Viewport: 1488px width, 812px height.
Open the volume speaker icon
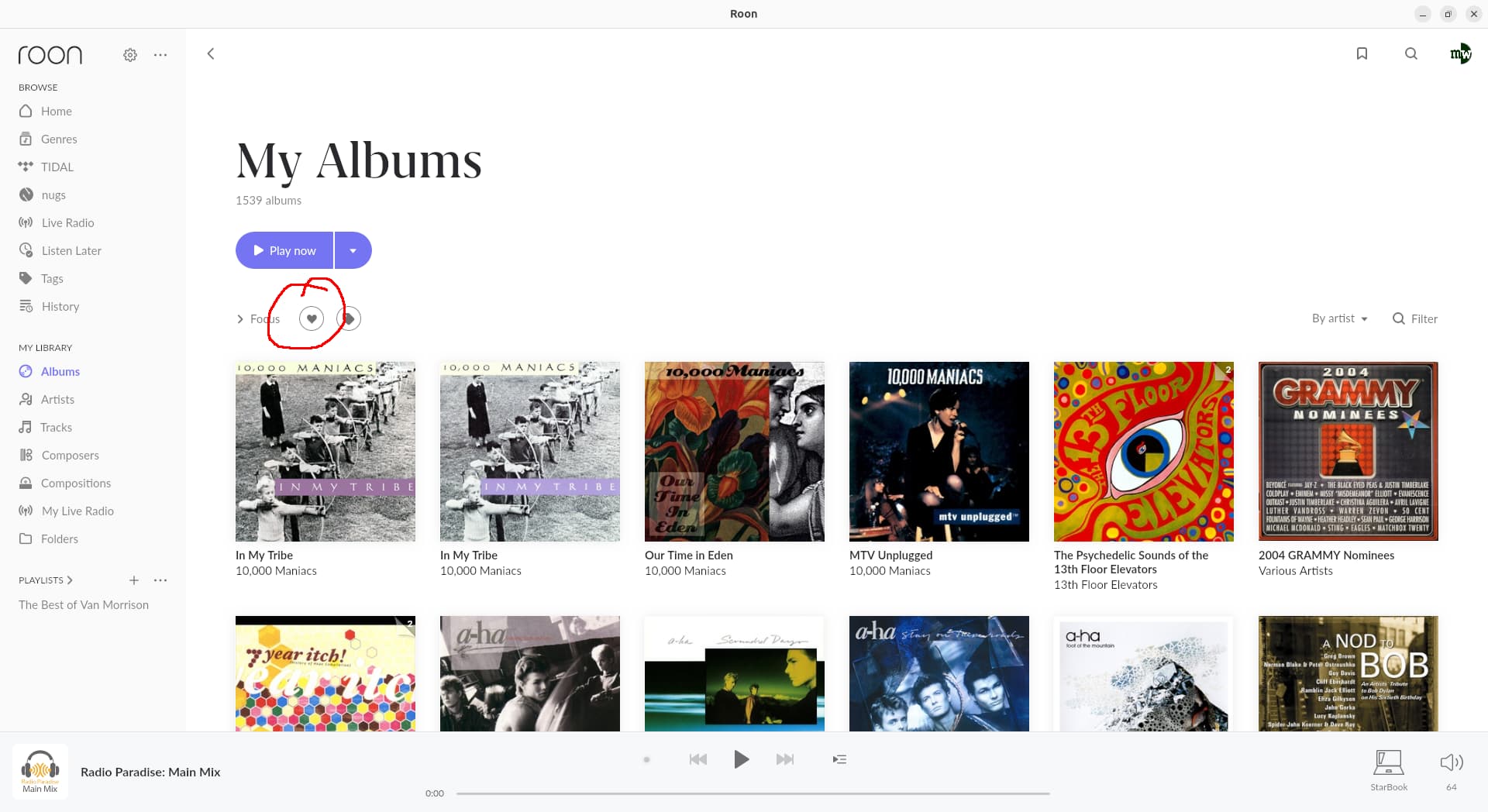coord(1452,762)
